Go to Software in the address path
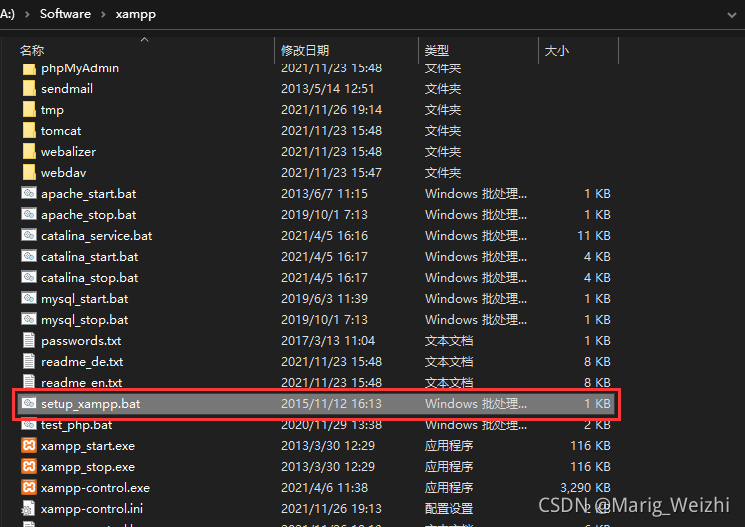 coord(65,14)
